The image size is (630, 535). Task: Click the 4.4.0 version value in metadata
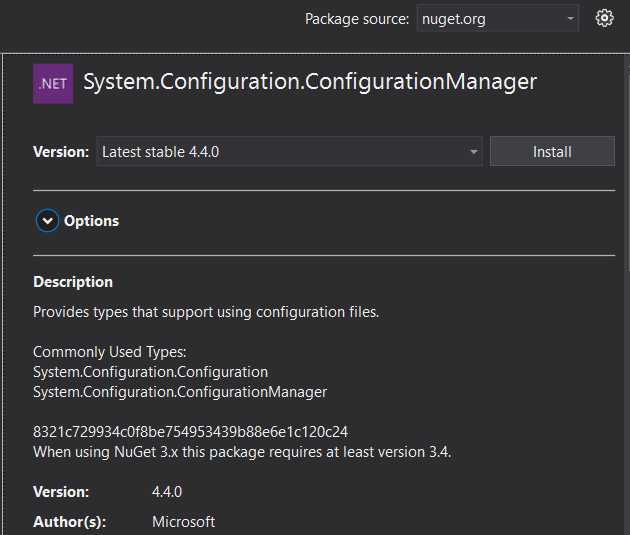[x=167, y=492]
